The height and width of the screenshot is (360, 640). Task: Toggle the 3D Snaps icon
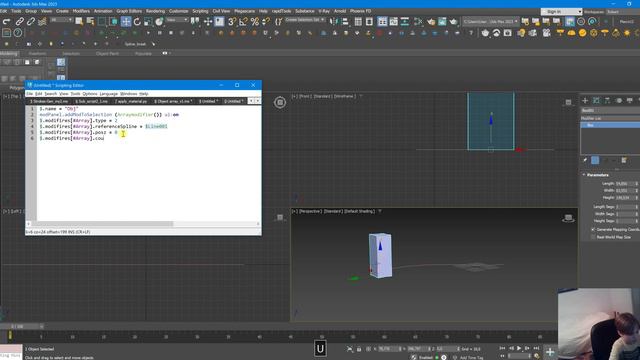[232, 21]
